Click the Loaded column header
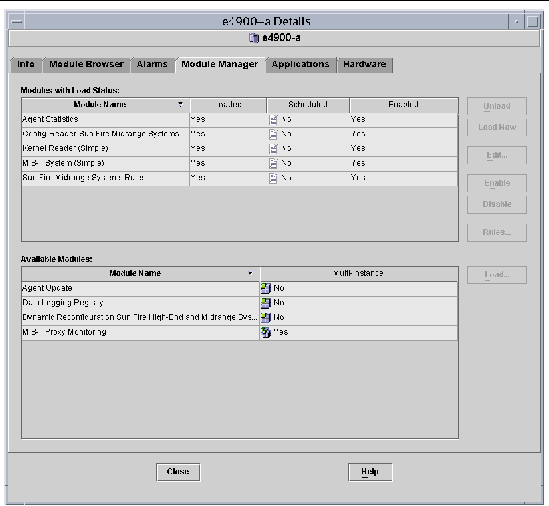The width and height of the screenshot is (549, 506). point(229,105)
